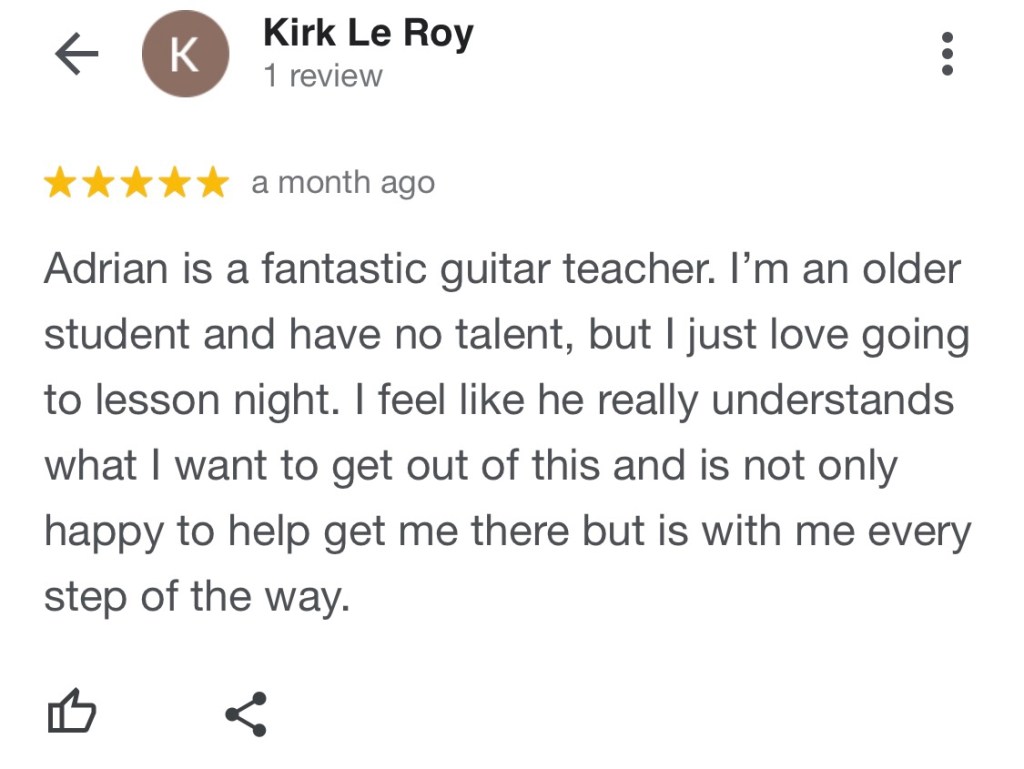Screen dimensions: 1024x769
Task: Go back using the left arrow
Action: click(x=76, y=55)
